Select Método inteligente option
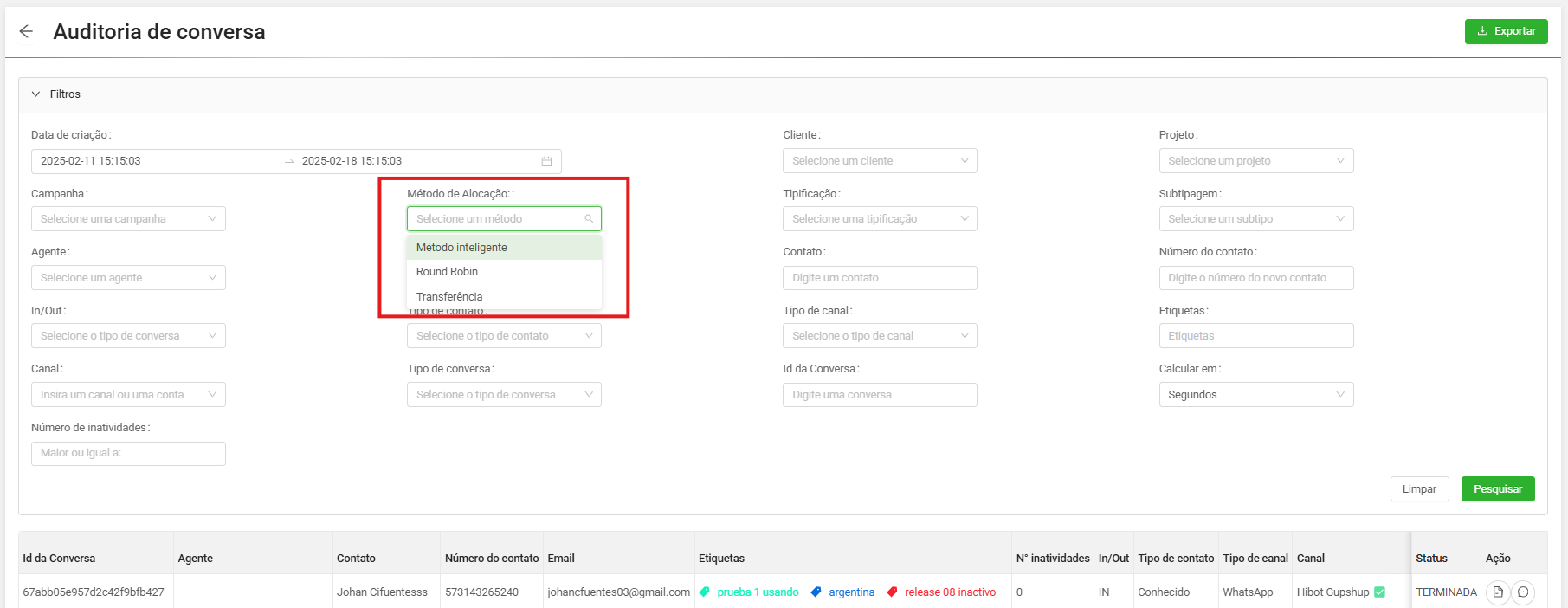The width and height of the screenshot is (1568, 608). (x=504, y=248)
